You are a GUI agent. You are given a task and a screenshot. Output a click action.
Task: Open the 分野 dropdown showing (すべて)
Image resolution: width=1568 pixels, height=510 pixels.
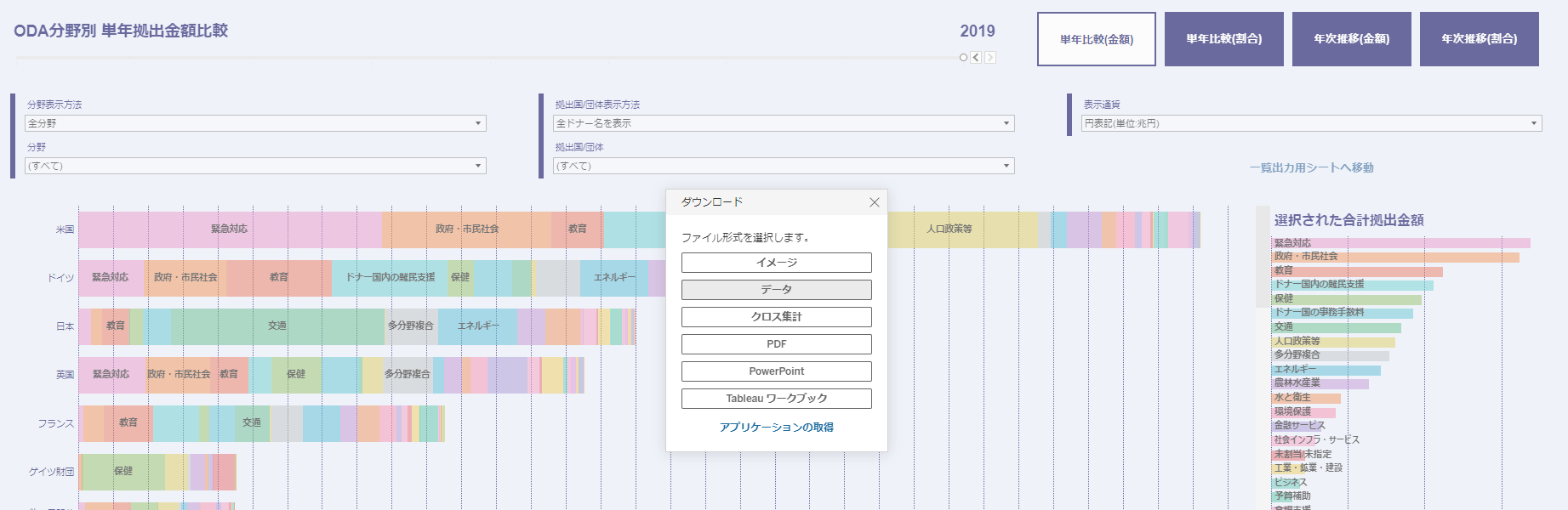click(x=255, y=166)
